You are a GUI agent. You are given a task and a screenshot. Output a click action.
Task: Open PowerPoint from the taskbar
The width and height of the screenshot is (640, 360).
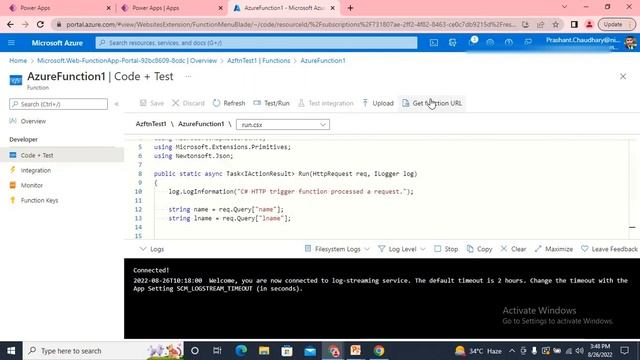click(x=356, y=351)
